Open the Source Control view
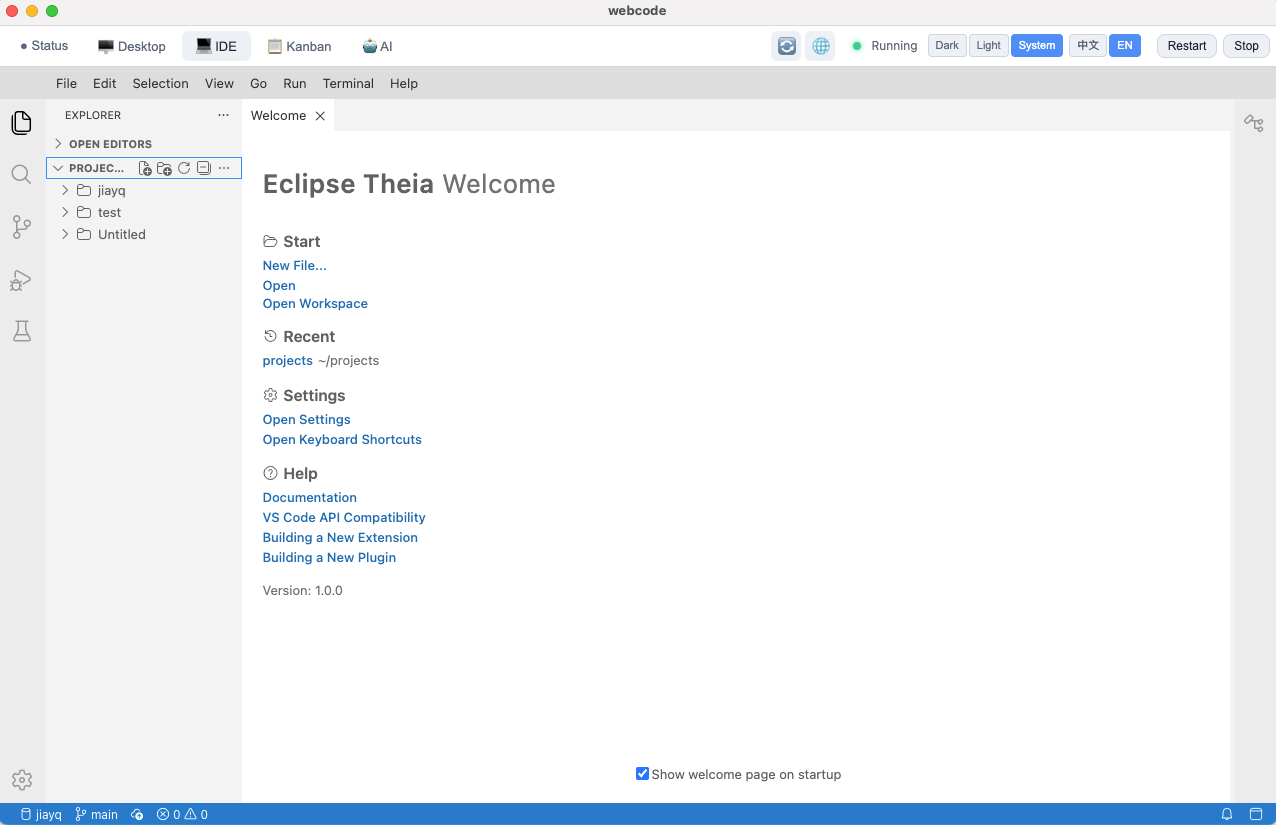The height and width of the screenshot is (825, 1276). [21, 227]
